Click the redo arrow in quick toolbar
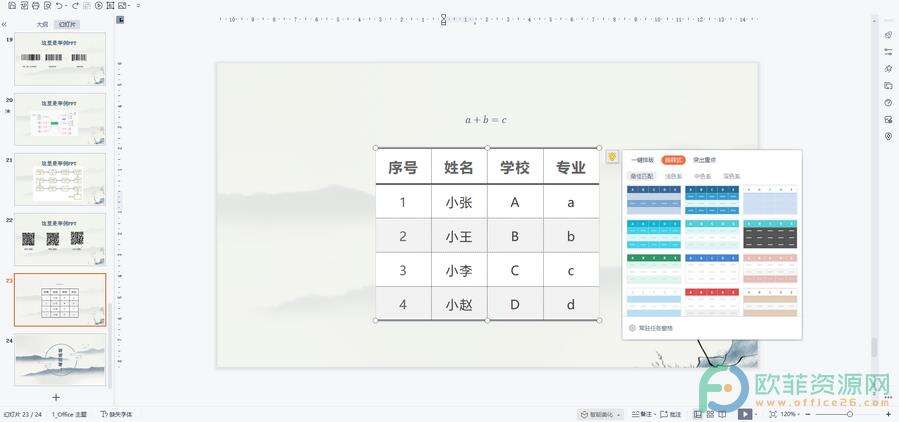 (75, 5)
